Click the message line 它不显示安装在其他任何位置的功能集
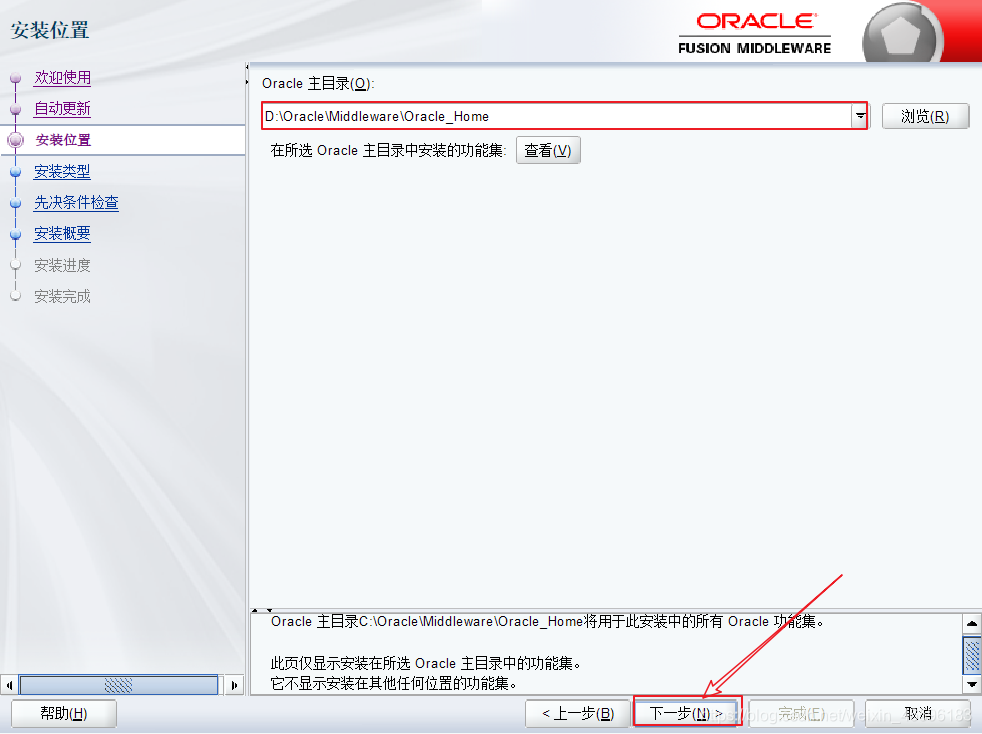This screenshot has width=982, height=734. point(394,683)
